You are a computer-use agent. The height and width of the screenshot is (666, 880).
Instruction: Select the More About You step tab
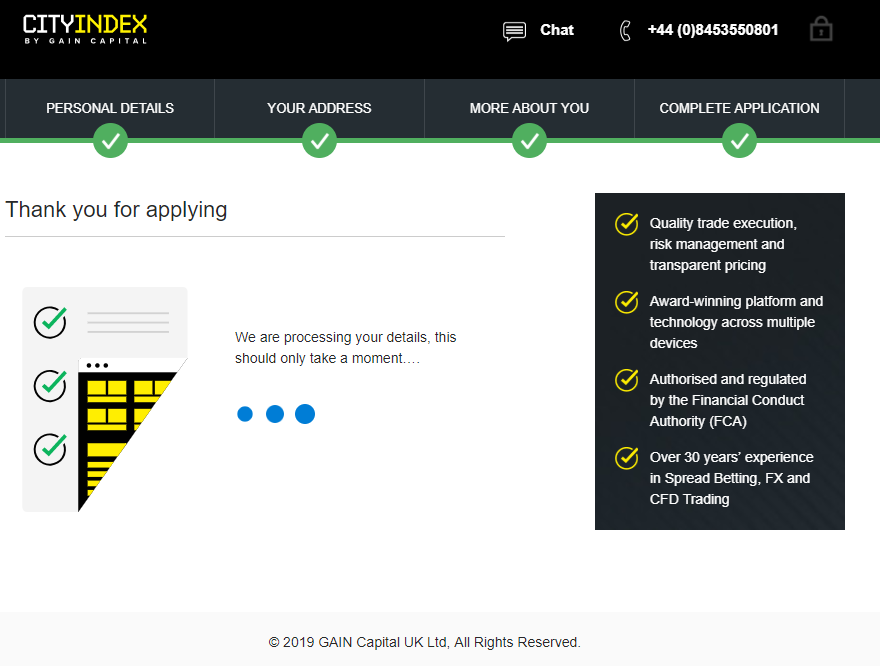(x=529, y=108)
